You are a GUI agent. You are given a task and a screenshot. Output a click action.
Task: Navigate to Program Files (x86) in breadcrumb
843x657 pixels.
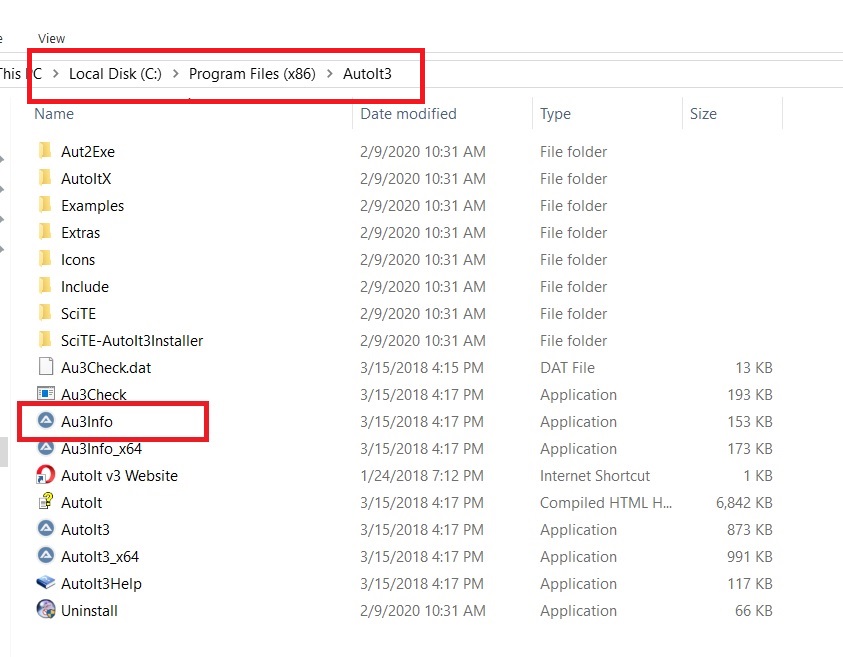(x=252, y=74)
